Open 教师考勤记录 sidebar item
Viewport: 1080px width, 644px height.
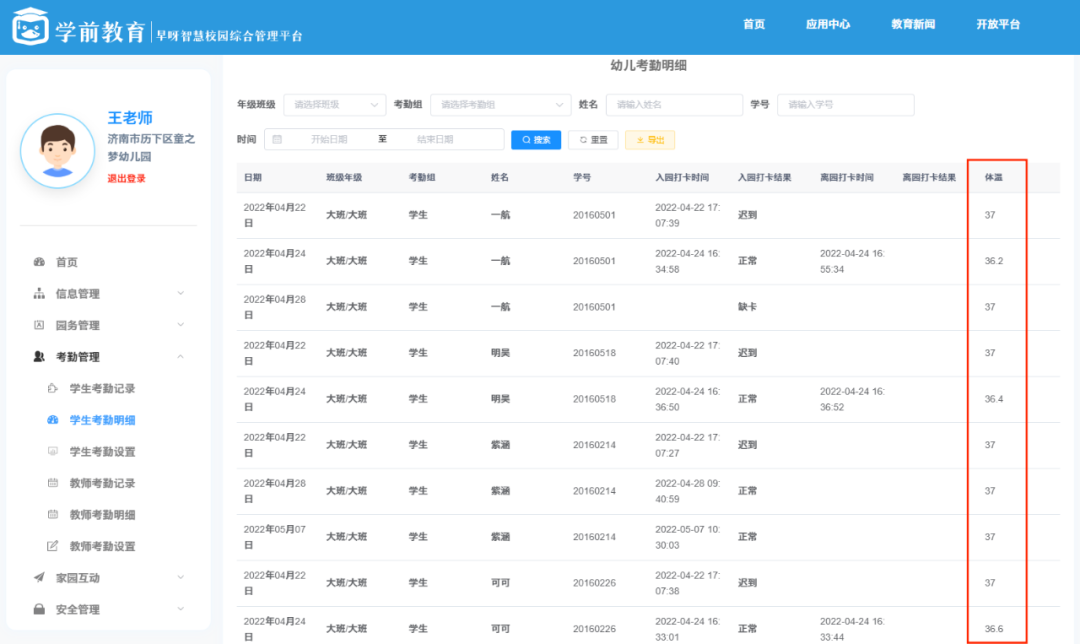[x=102, y=483]
